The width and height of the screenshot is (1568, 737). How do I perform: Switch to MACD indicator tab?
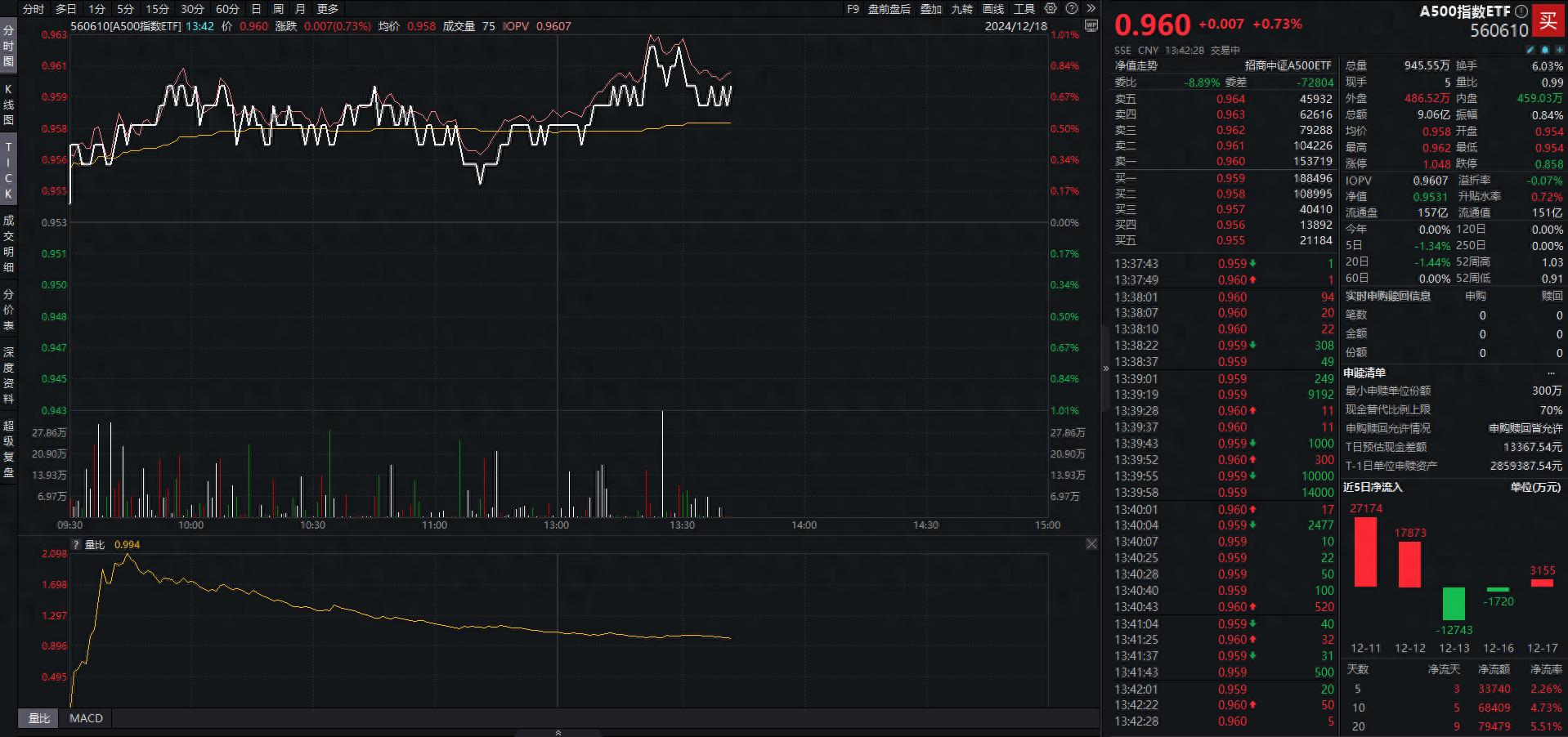[x=86, y=718]
